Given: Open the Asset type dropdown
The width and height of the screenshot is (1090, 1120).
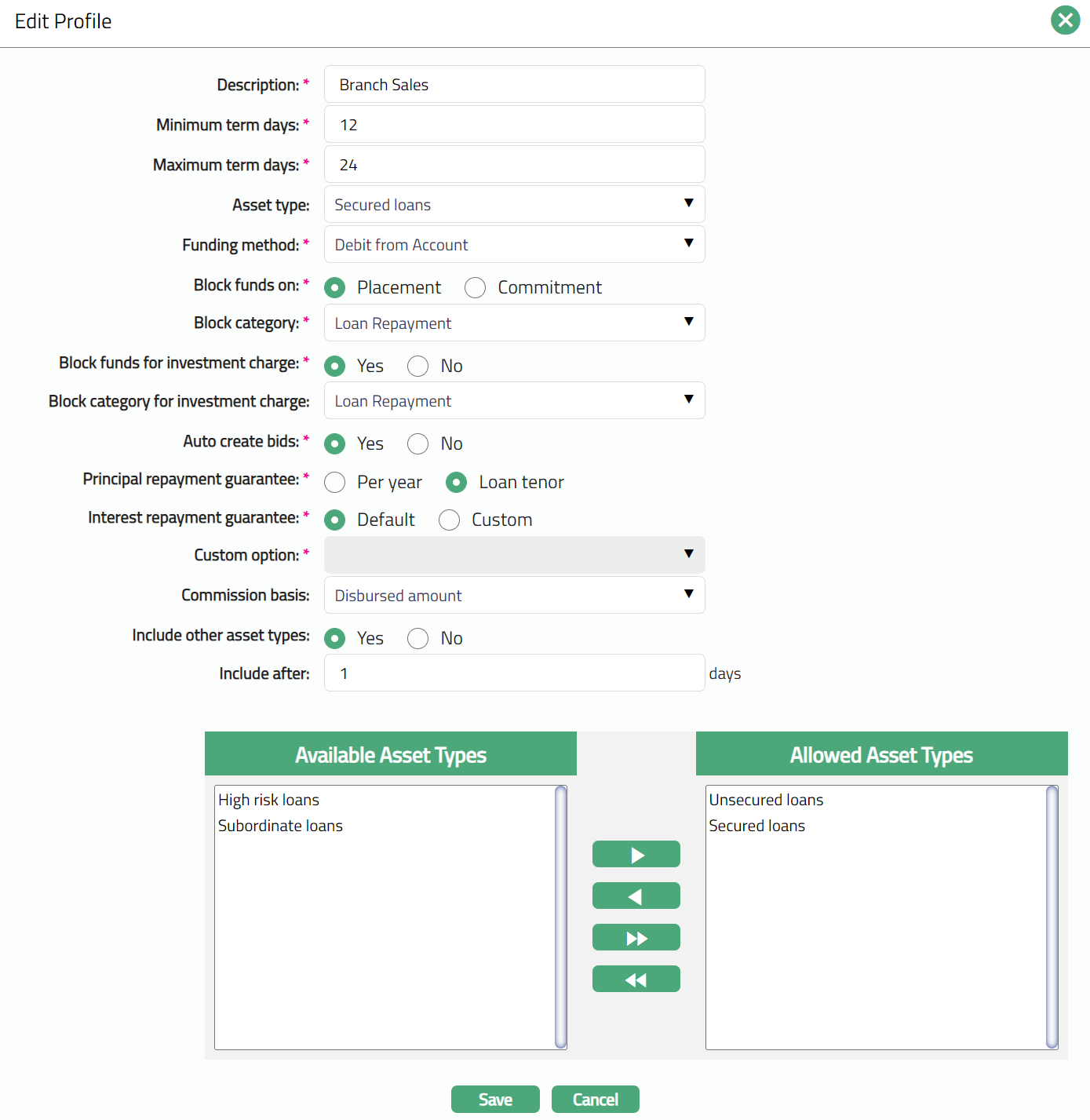Looking at the screenshot, I should pyautogui.click(x=514, y=205).
